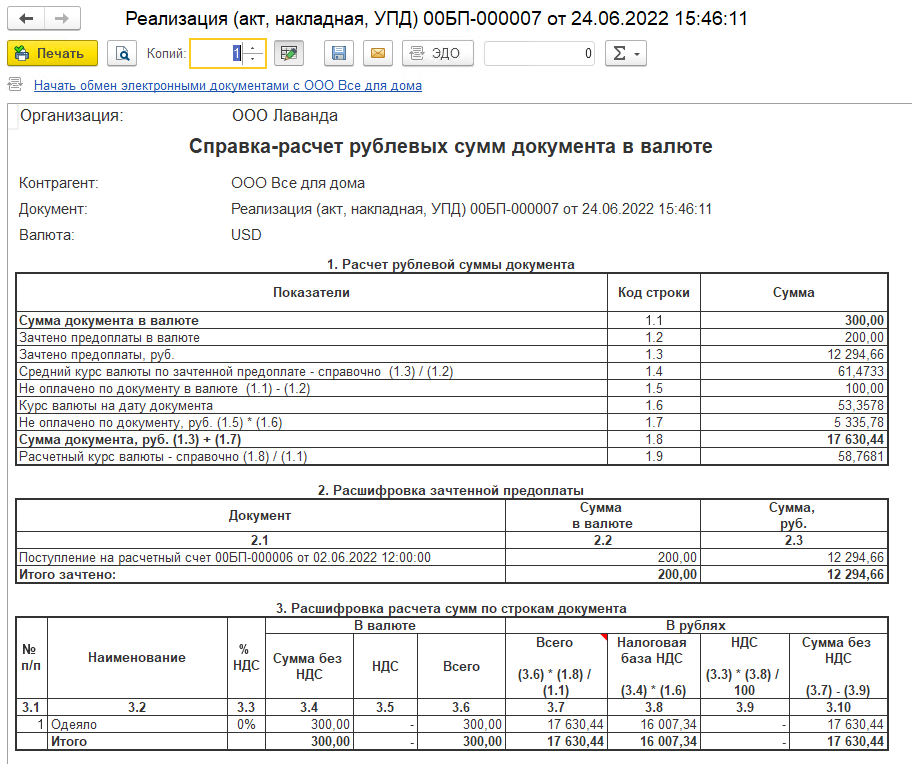This screenshot has width=912, height=764.
Task: Click the Копий number field
Action: tap(216, 53)
